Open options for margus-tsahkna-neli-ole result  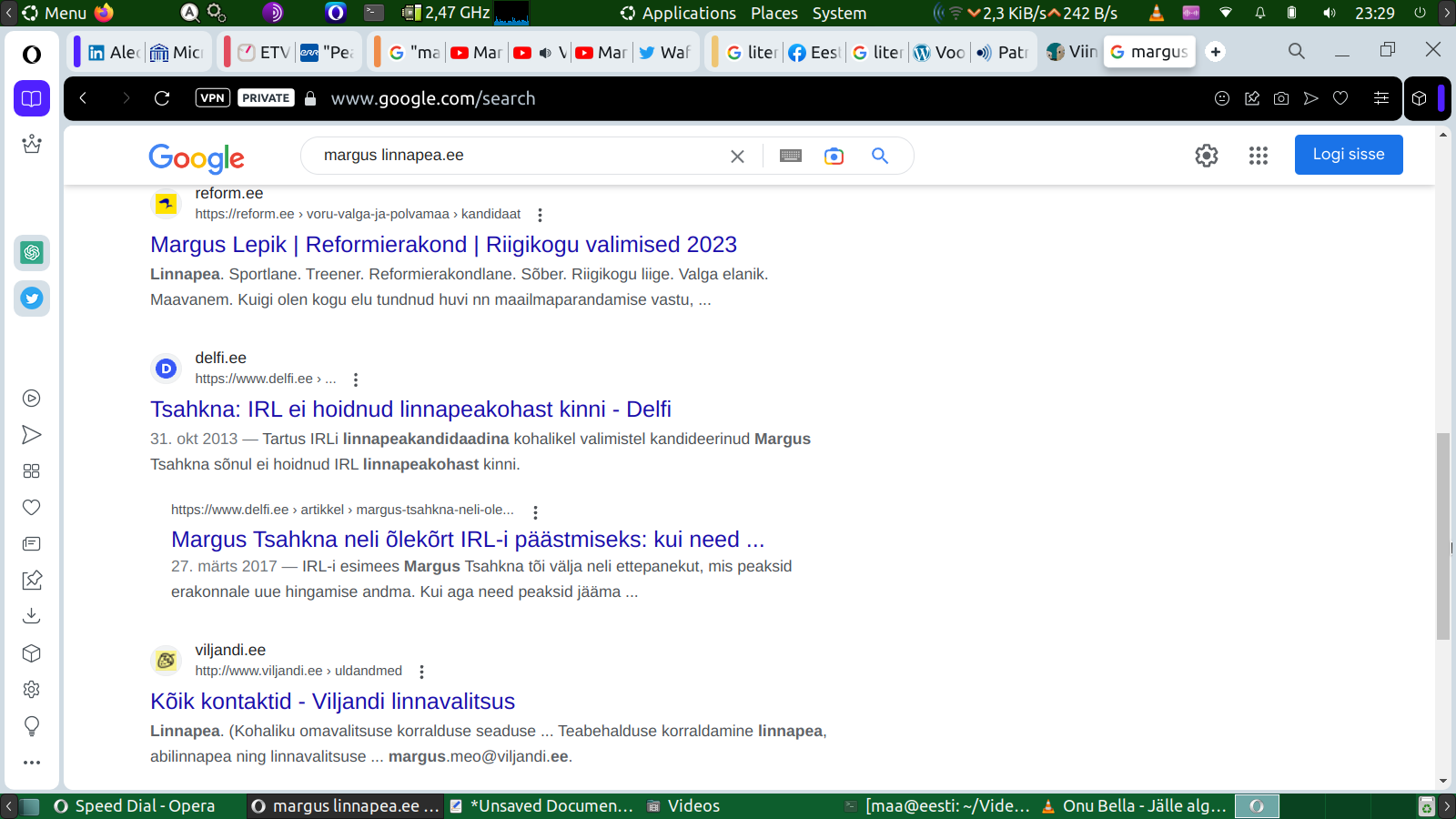tap(535, 512)
